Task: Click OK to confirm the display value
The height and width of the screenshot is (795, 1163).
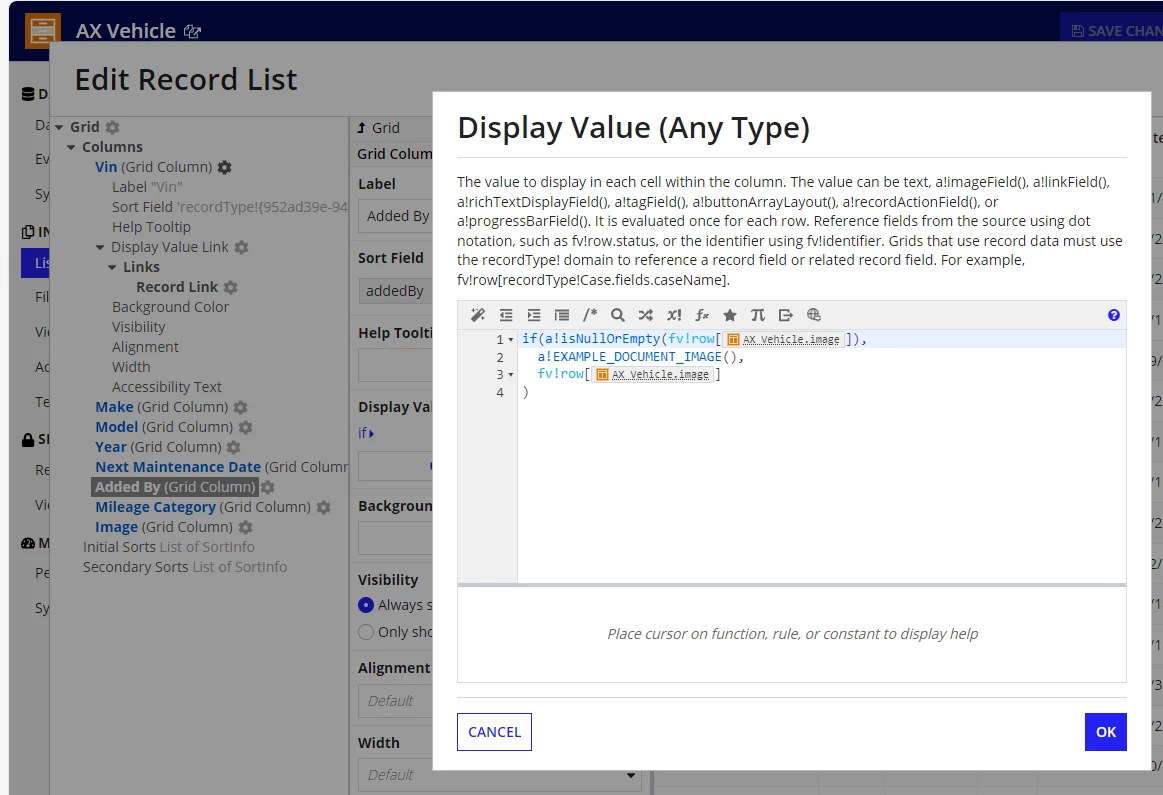Action: point(1105,732)
